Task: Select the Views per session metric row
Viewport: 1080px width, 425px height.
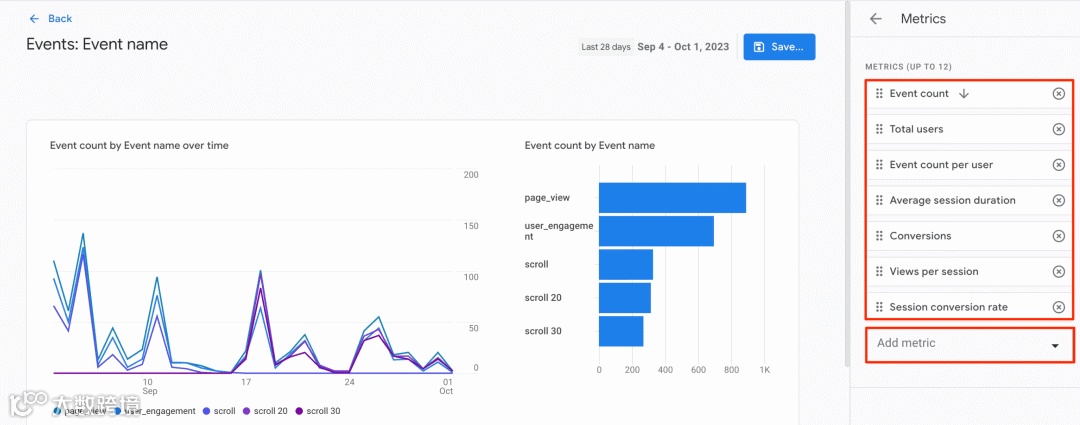Action: click(x=970, y=271)
